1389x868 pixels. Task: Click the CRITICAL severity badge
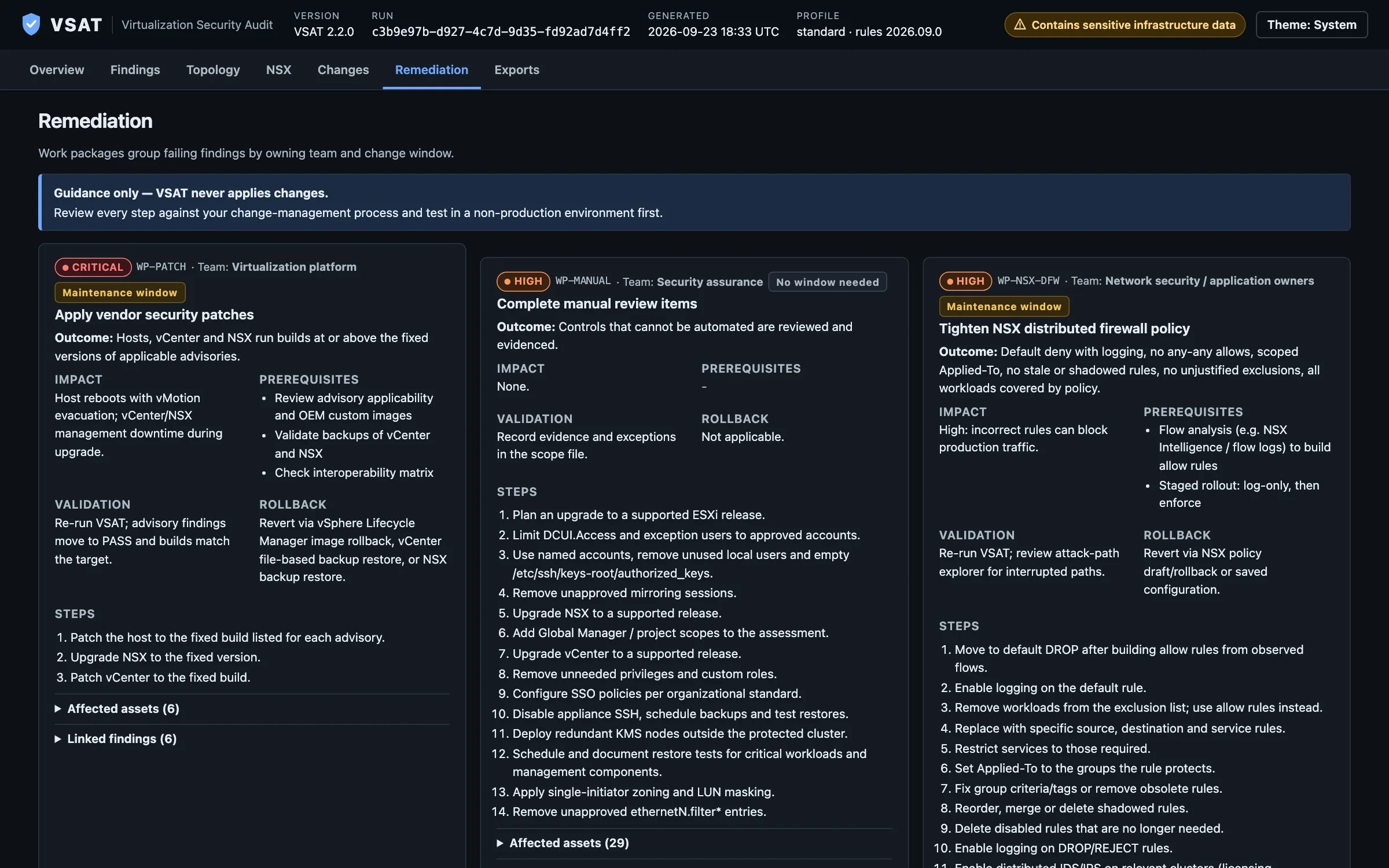[x=93, y=267]
